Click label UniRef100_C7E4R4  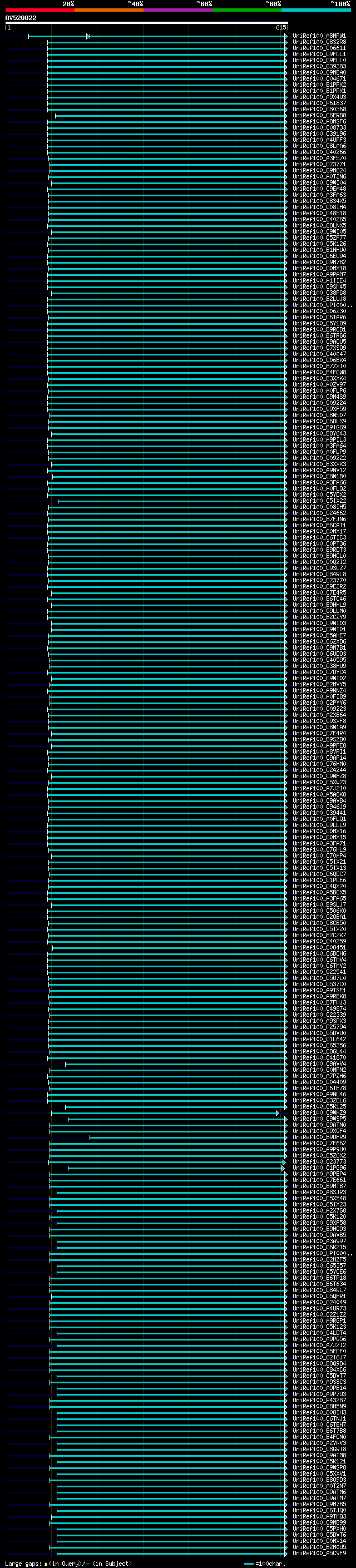pos(319,734)
